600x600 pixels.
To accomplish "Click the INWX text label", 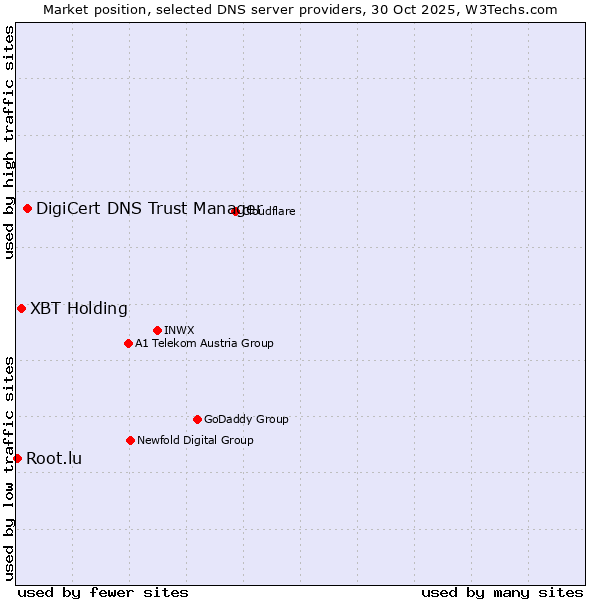I will (180, 330).
